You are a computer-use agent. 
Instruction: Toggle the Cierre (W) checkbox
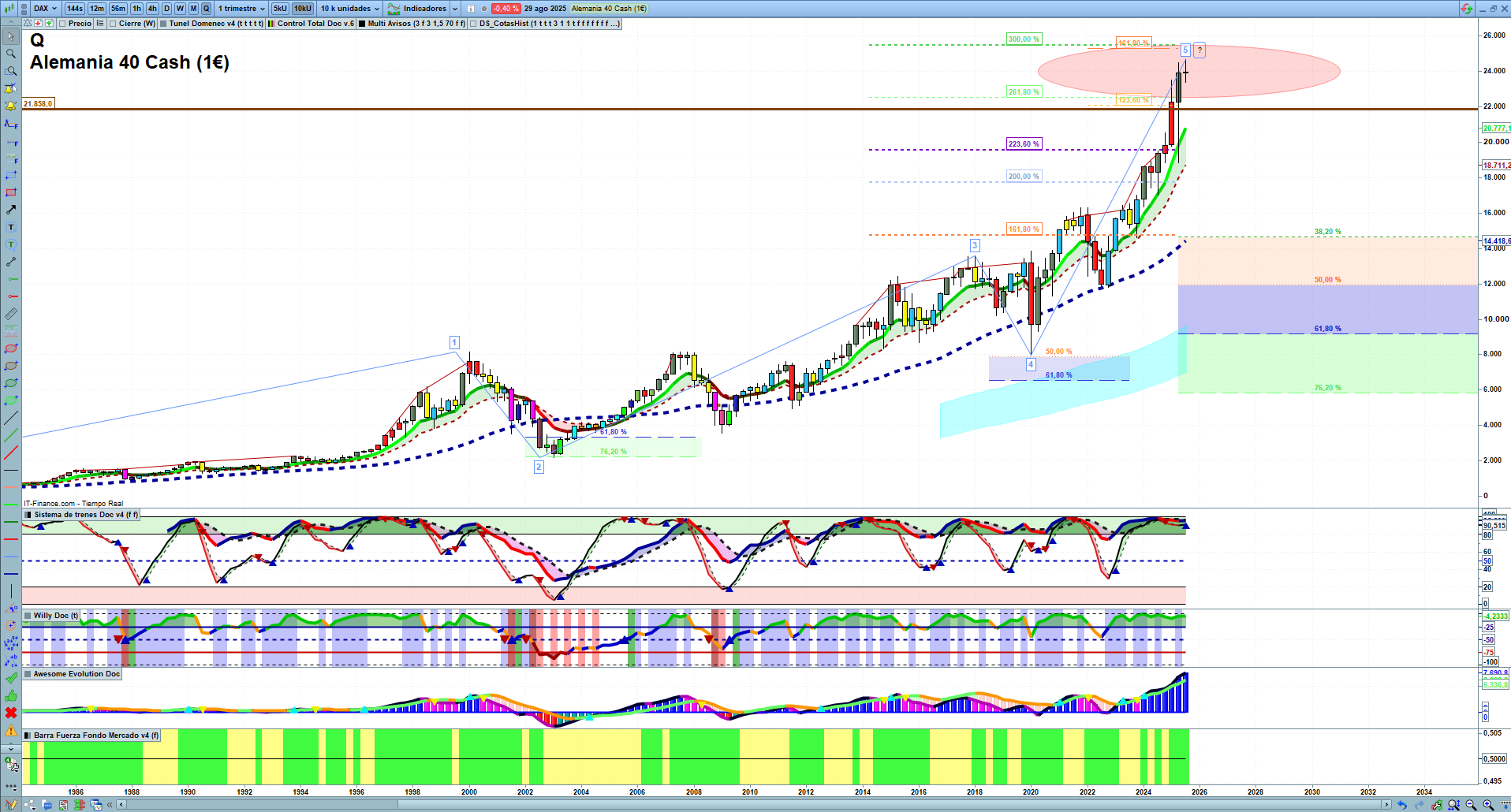tap(114, 24)
